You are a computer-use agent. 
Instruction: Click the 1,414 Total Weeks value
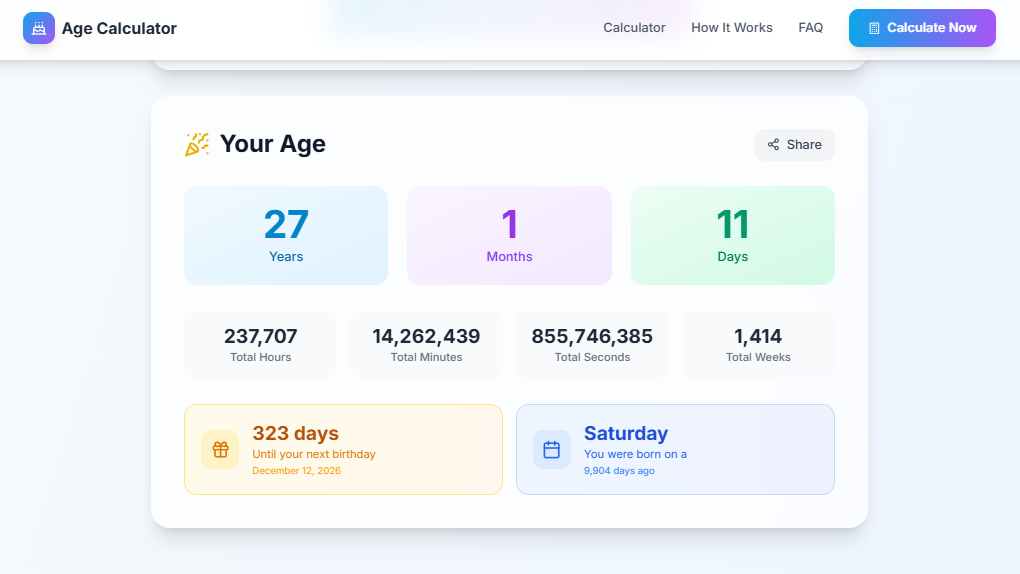click(x=758, y=336)
